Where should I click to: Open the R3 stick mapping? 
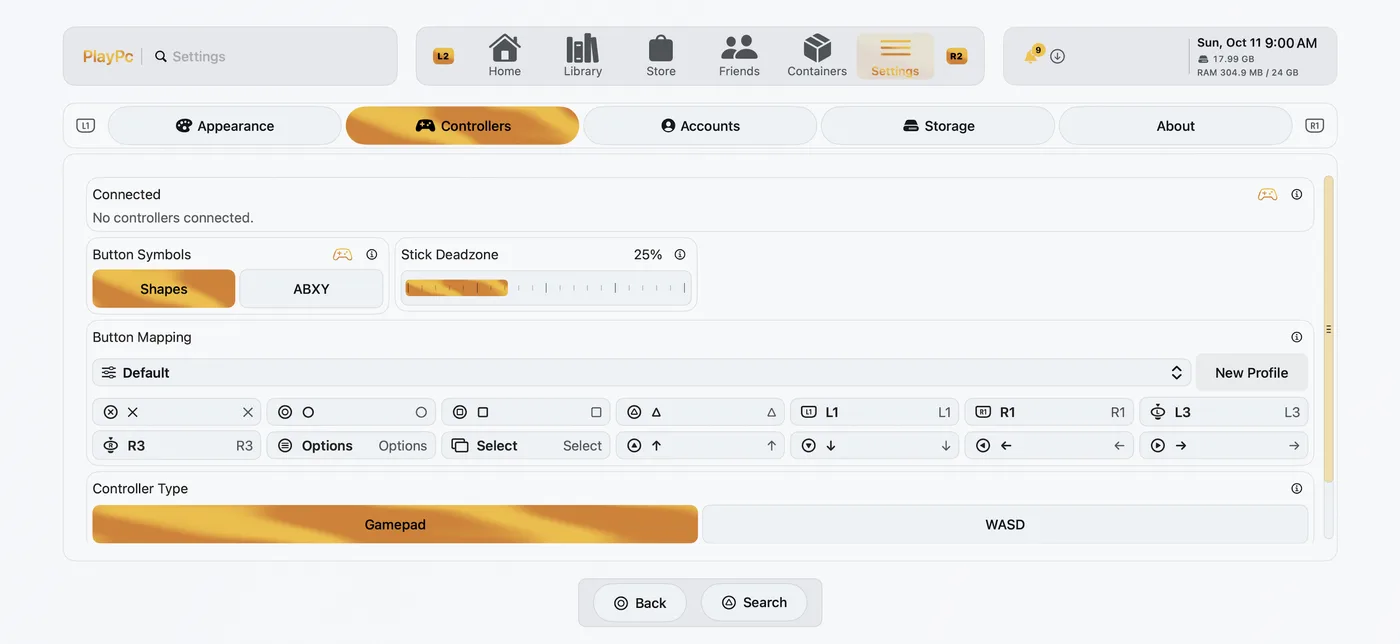(x=177, y=446)
